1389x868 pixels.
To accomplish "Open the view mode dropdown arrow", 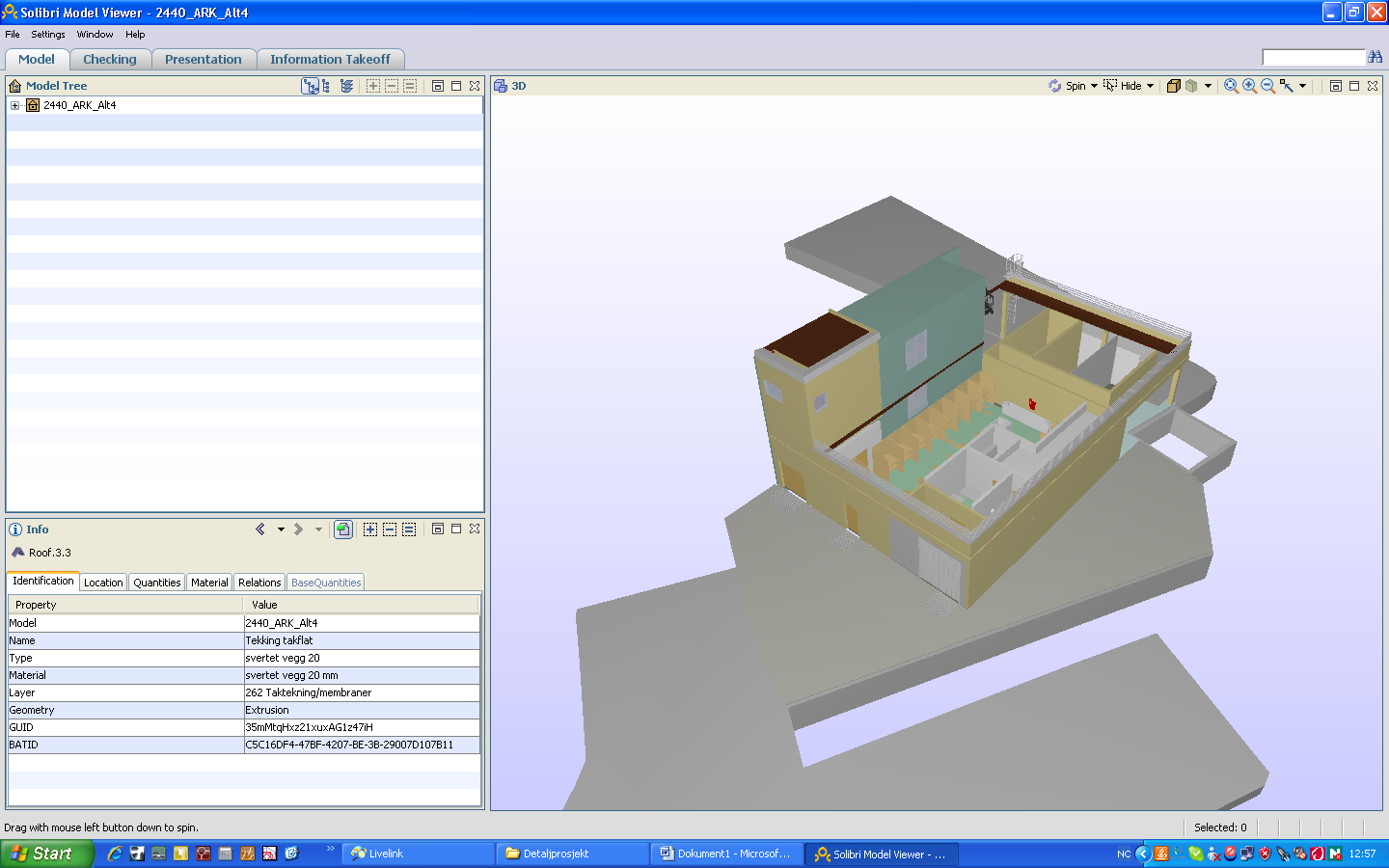I will (1208, 86).
